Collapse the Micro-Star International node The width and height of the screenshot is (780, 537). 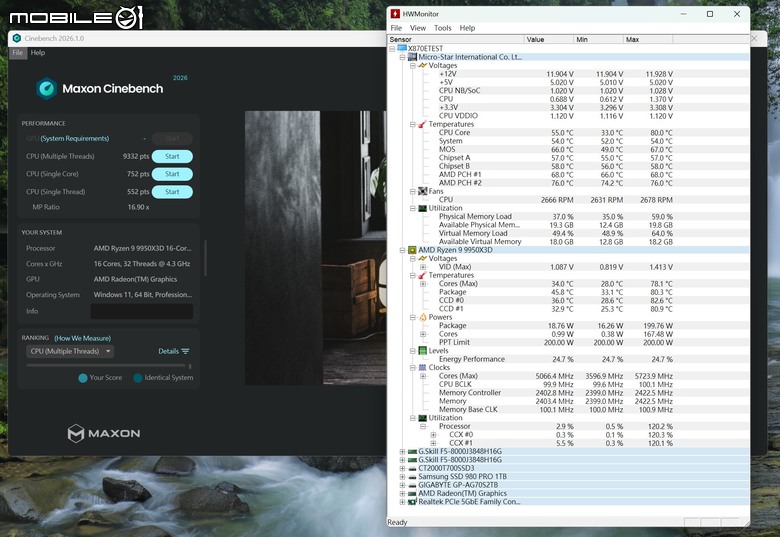point(402,57)
